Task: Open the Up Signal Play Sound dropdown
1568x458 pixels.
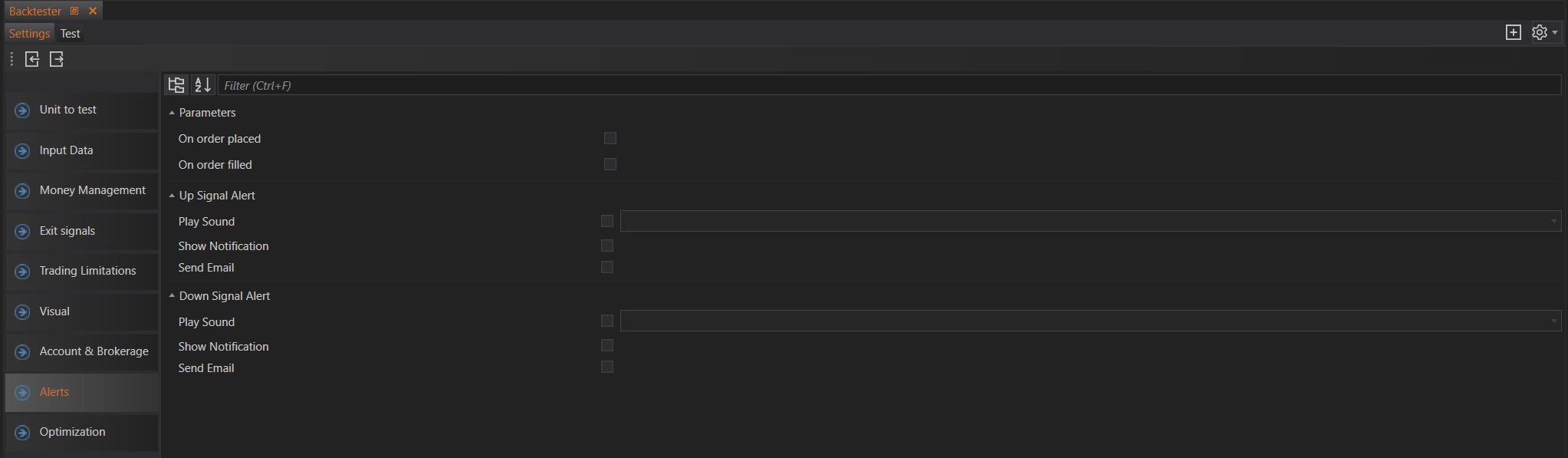Action: tap(1553, 222)
